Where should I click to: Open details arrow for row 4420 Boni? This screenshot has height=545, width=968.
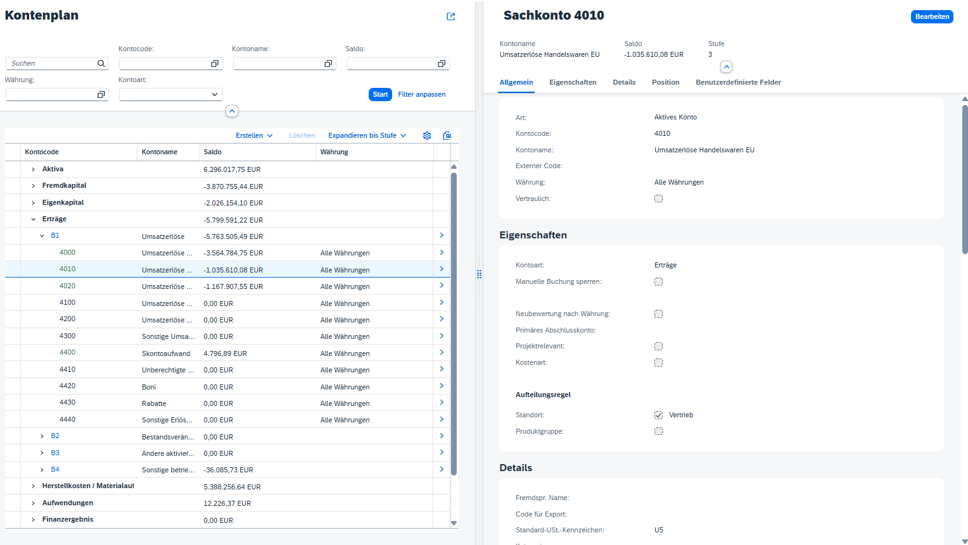[x=441, y=386]
